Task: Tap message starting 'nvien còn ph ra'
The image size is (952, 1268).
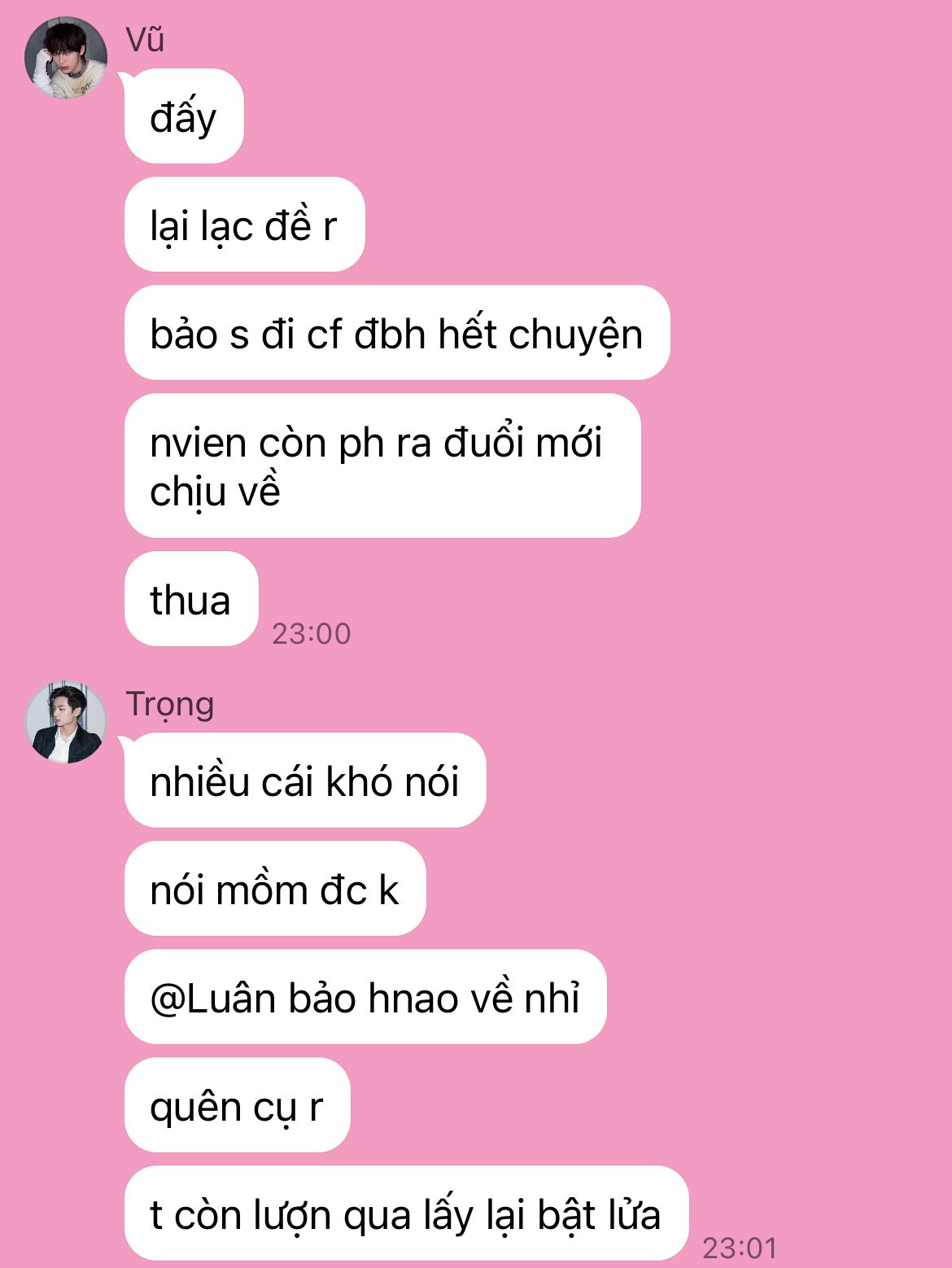Action: click(382, 466)
